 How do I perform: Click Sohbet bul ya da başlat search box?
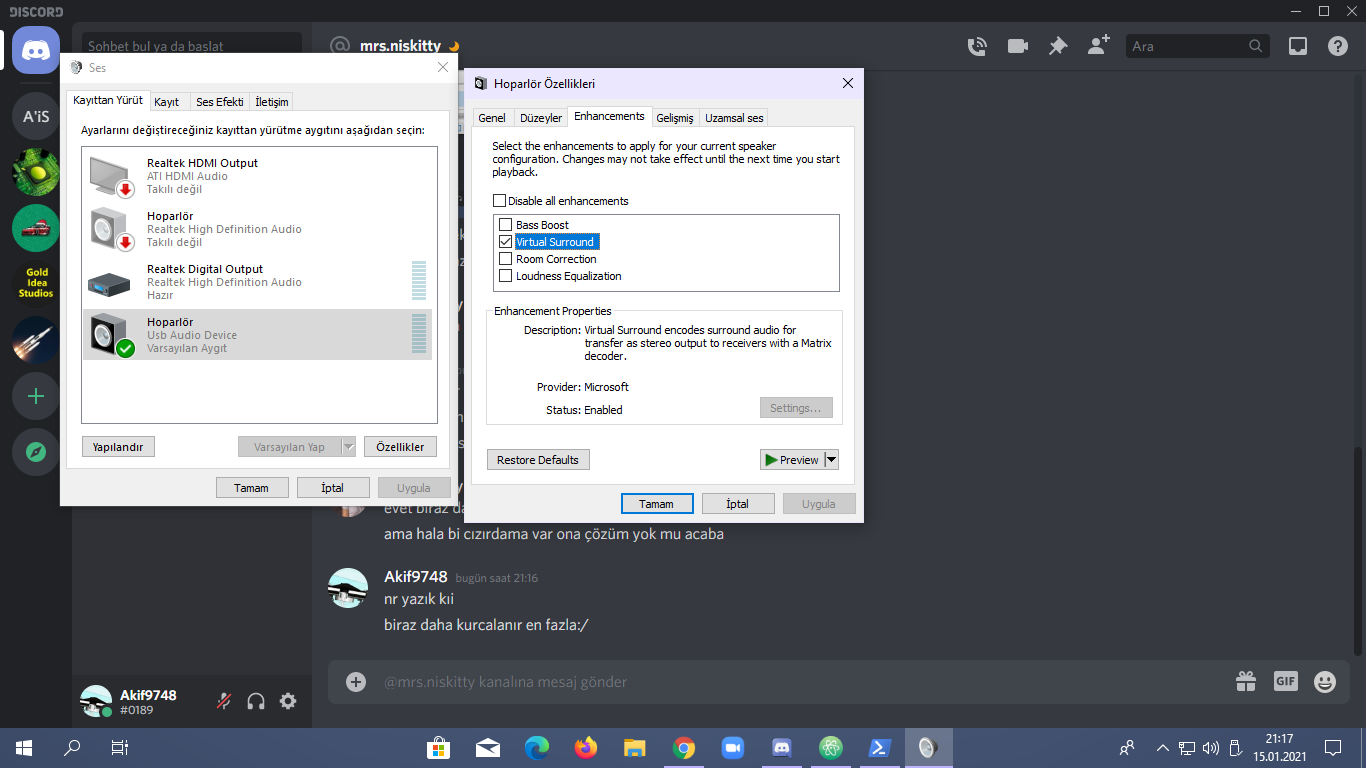pyautogui.click(x=191, y=46)
